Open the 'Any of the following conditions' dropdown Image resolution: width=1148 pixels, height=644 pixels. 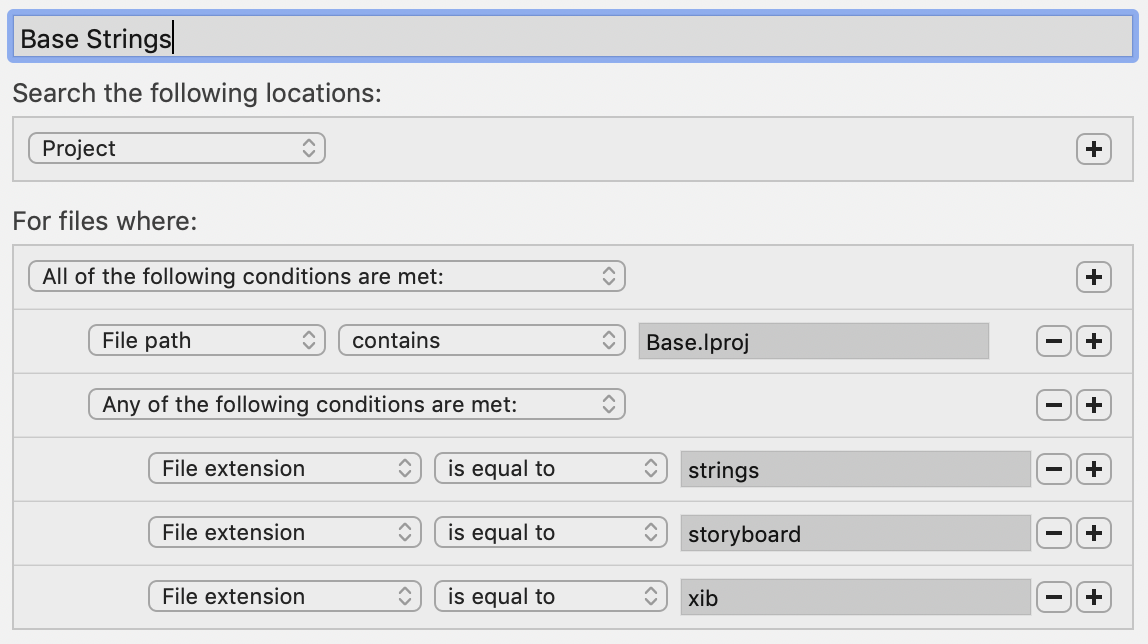click(x=357, y=404)
